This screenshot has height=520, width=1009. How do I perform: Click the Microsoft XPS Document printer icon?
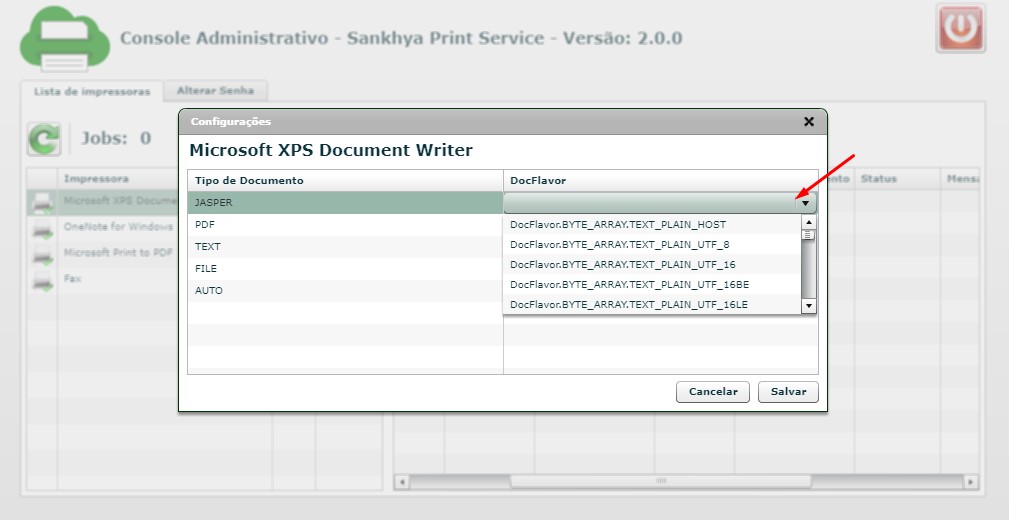(42, 203)
